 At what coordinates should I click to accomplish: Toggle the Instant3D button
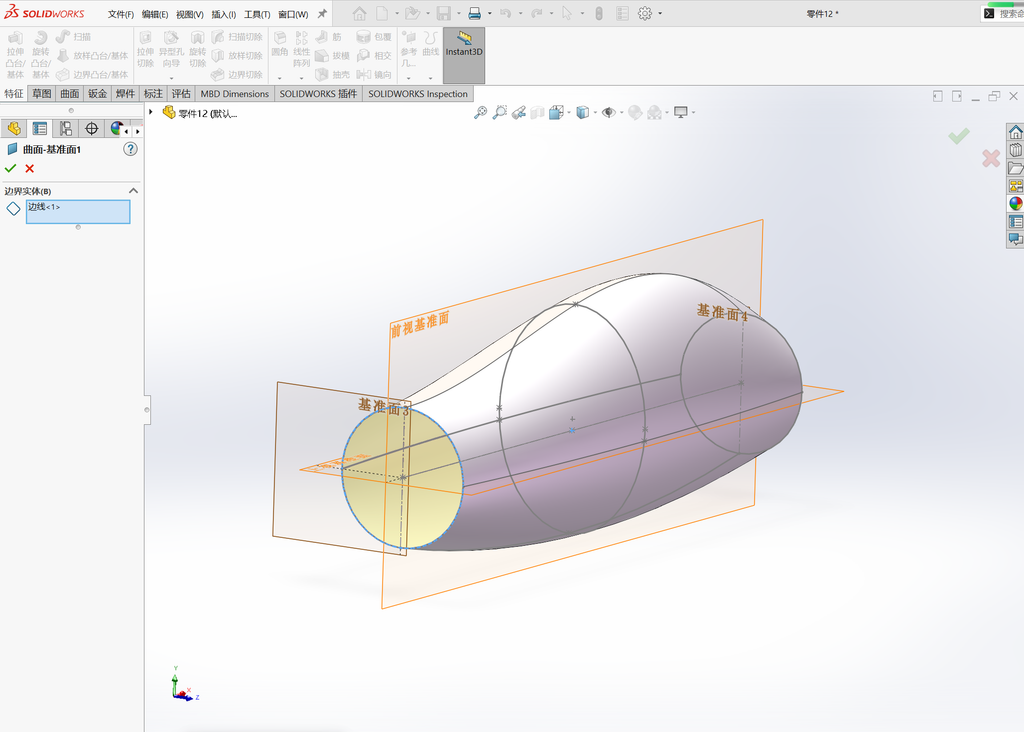pyautogui.click(x=464, y=56)
